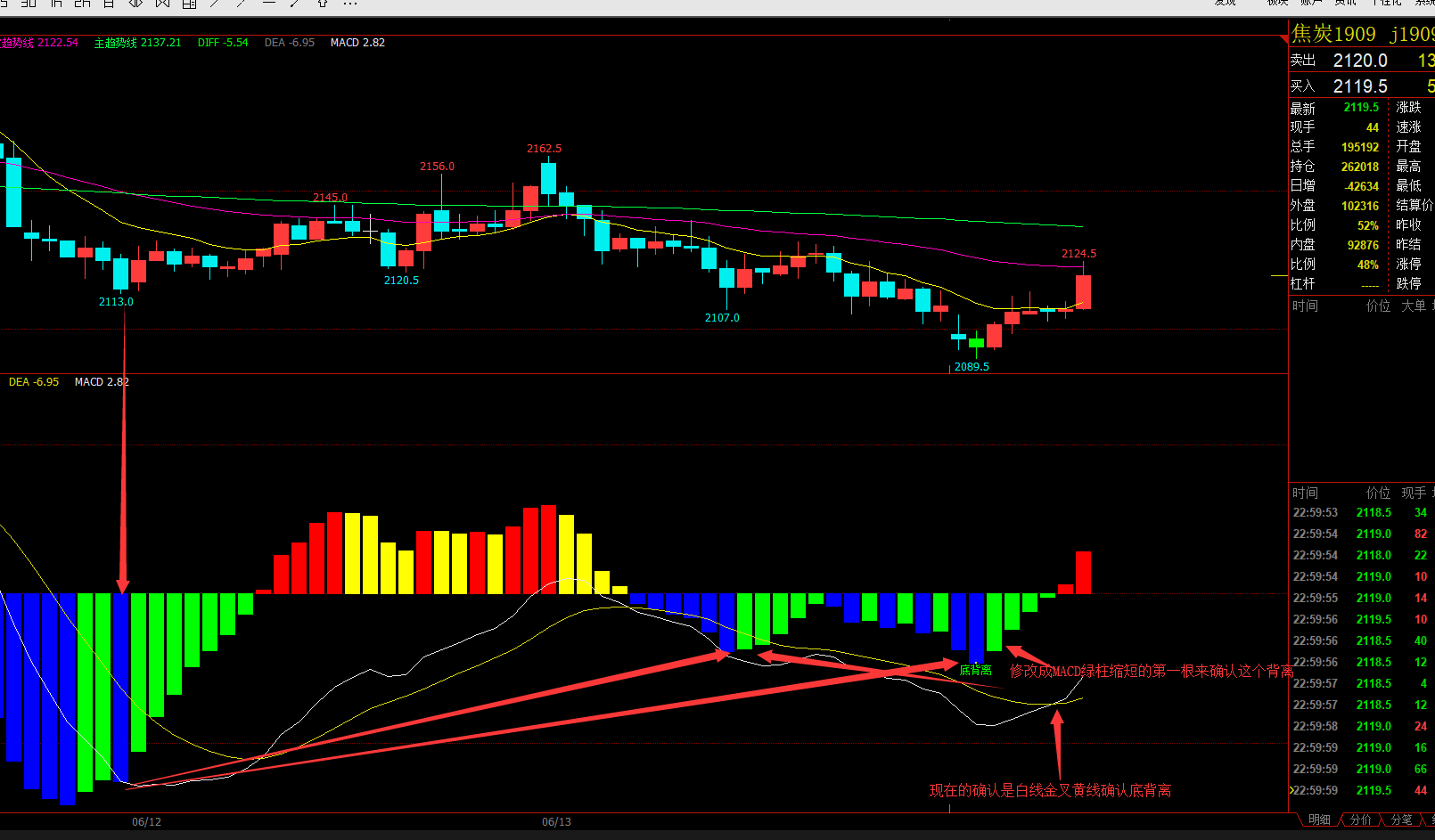Screen dimensions: 1435x840
Task: Select the 内盘 value 92876
Action: click(x=1363, y=245)
